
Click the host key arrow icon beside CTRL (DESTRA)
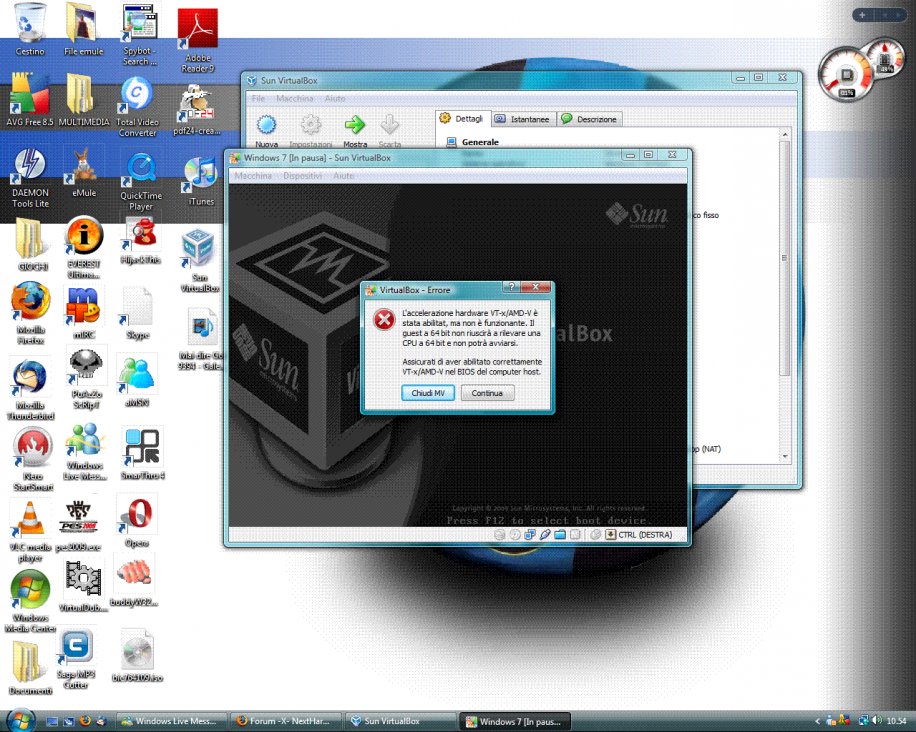click(x=610, y=535)
